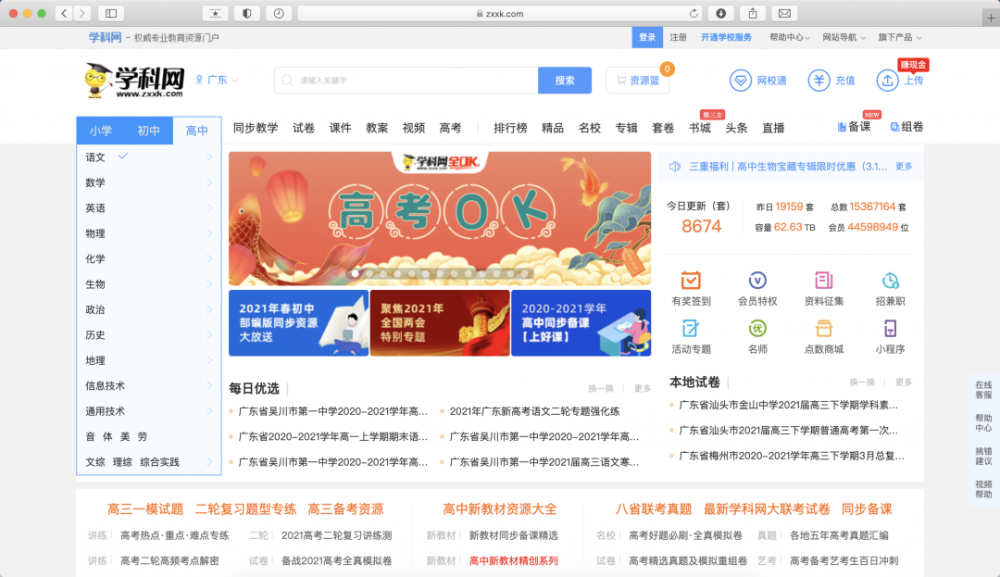This screenshot has height=577, width=1000.
Task: Expand the 网站导航 dropdown
Action: 844,38
